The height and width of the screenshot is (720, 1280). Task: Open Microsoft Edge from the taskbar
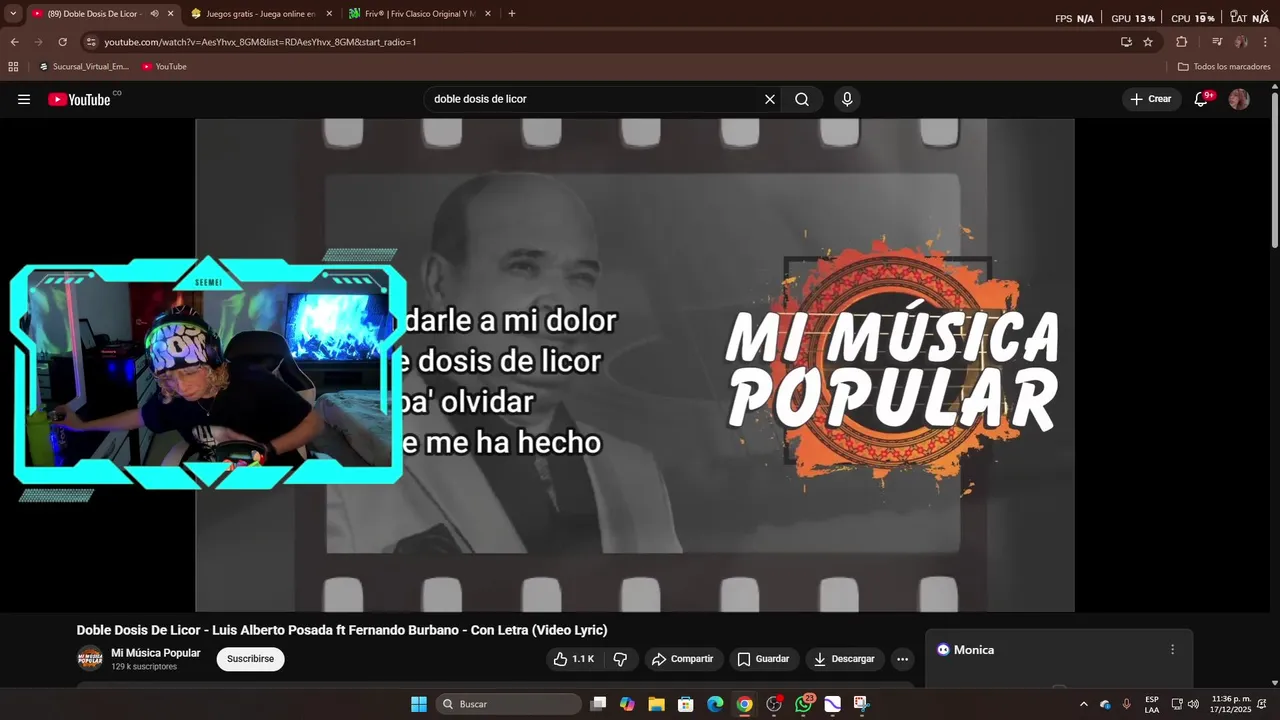(715, 704)
